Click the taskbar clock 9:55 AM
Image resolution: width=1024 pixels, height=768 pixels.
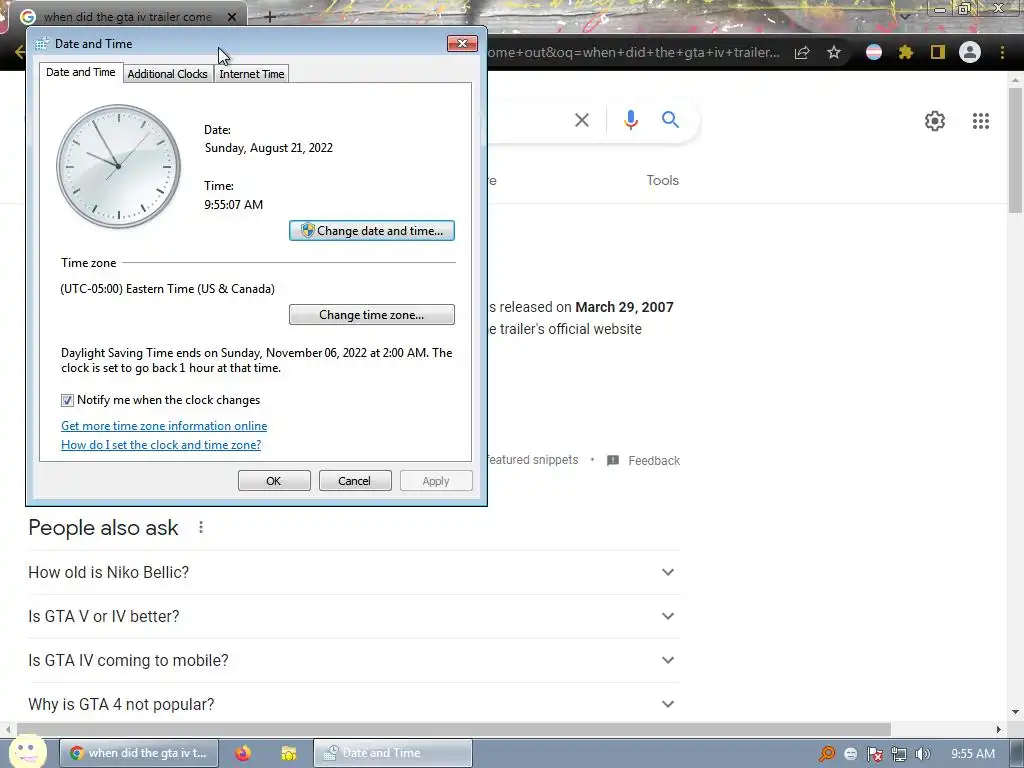972,754
